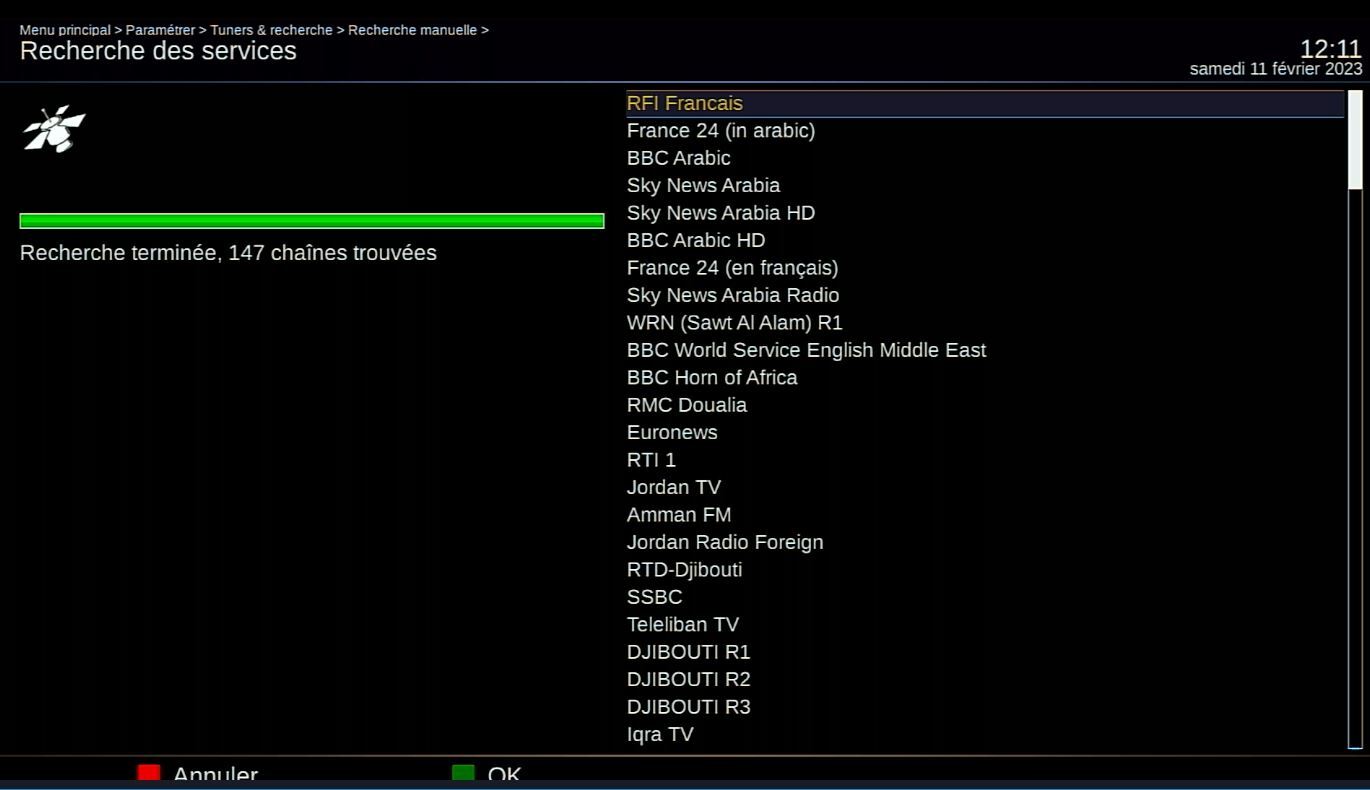The height and width of the screenshot is (790, 1370).
Task: Click the breadcrumb menu path text
Action: [x=254, y=30]
